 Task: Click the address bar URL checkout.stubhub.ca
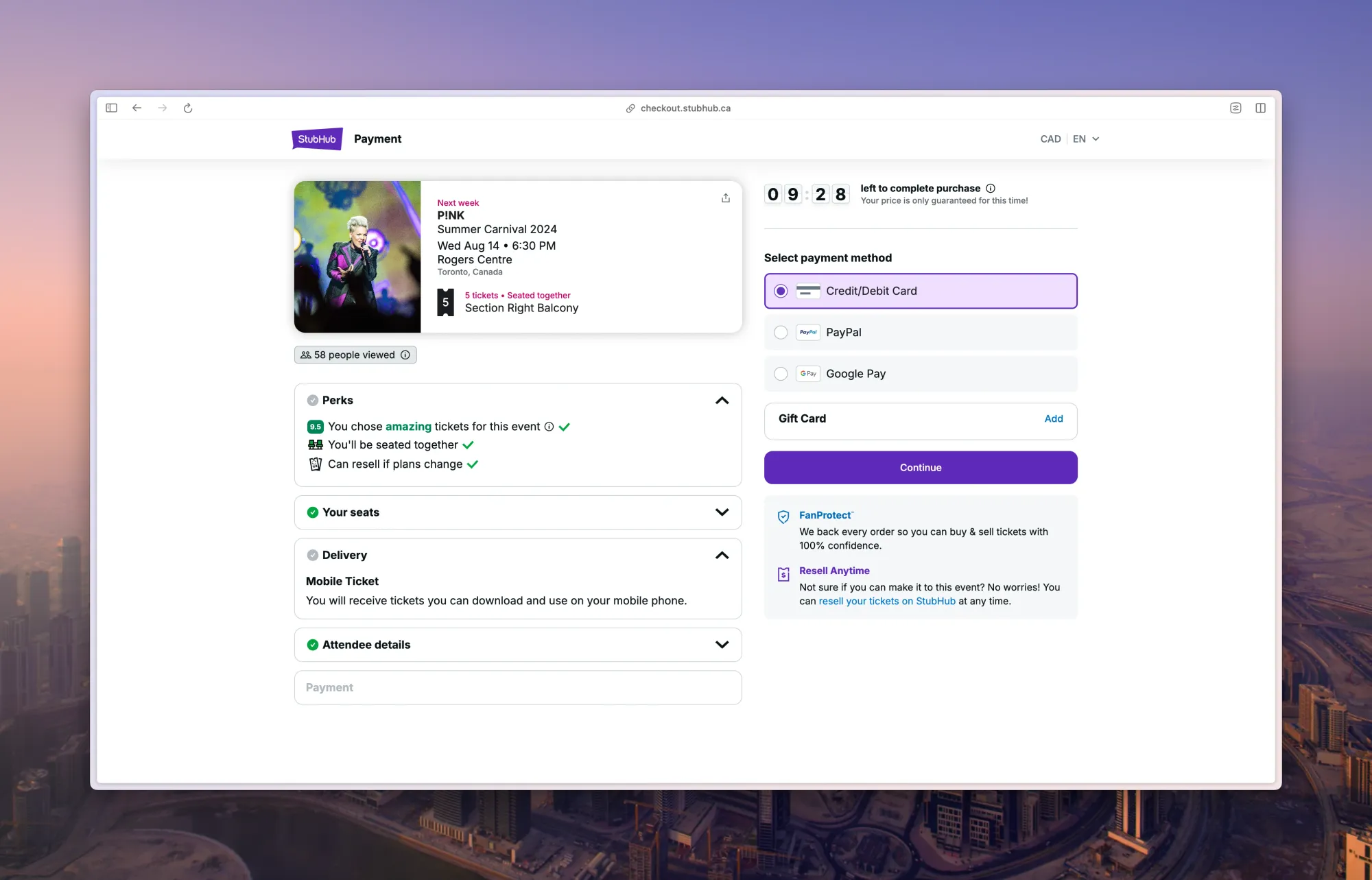685,108
